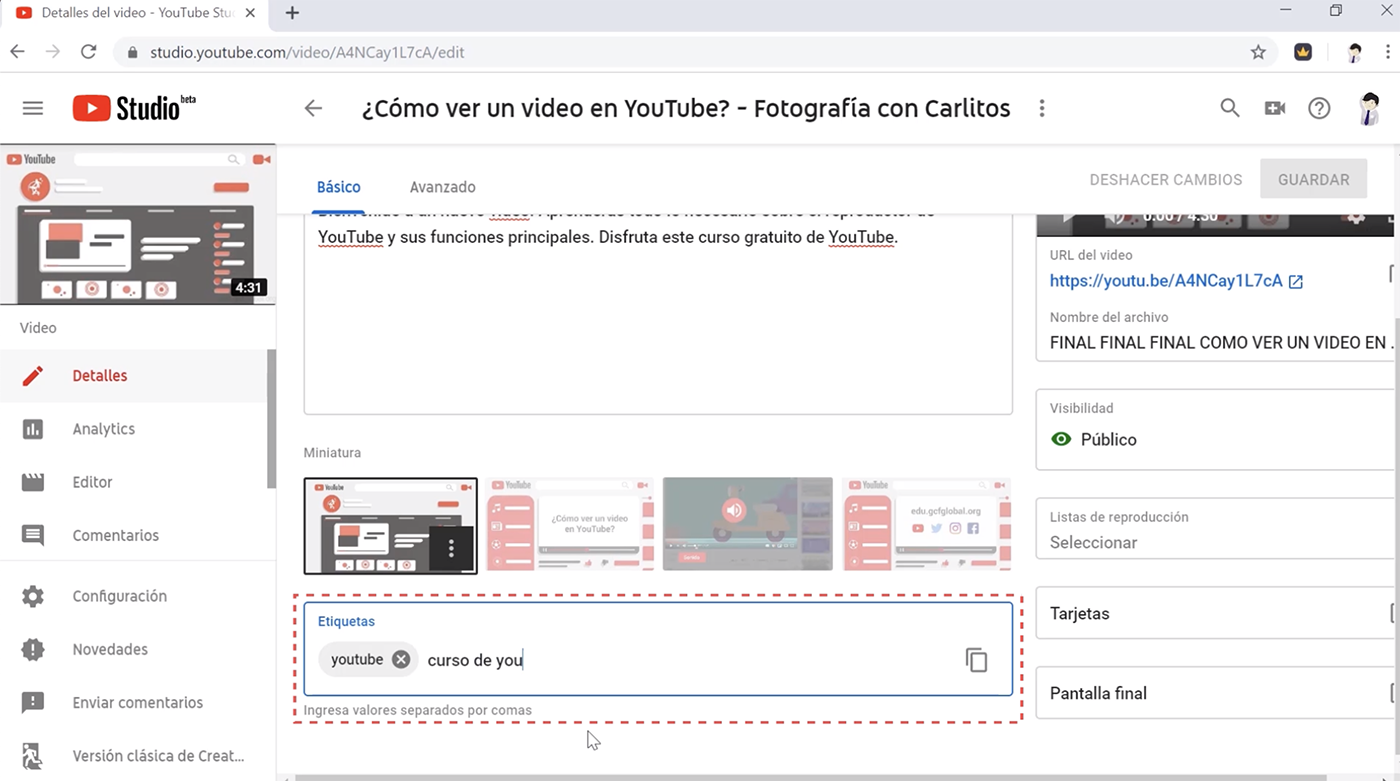Click the YouTube Studio logo
The height and width of the screenshot is (781, 1400).
(134, 108)
